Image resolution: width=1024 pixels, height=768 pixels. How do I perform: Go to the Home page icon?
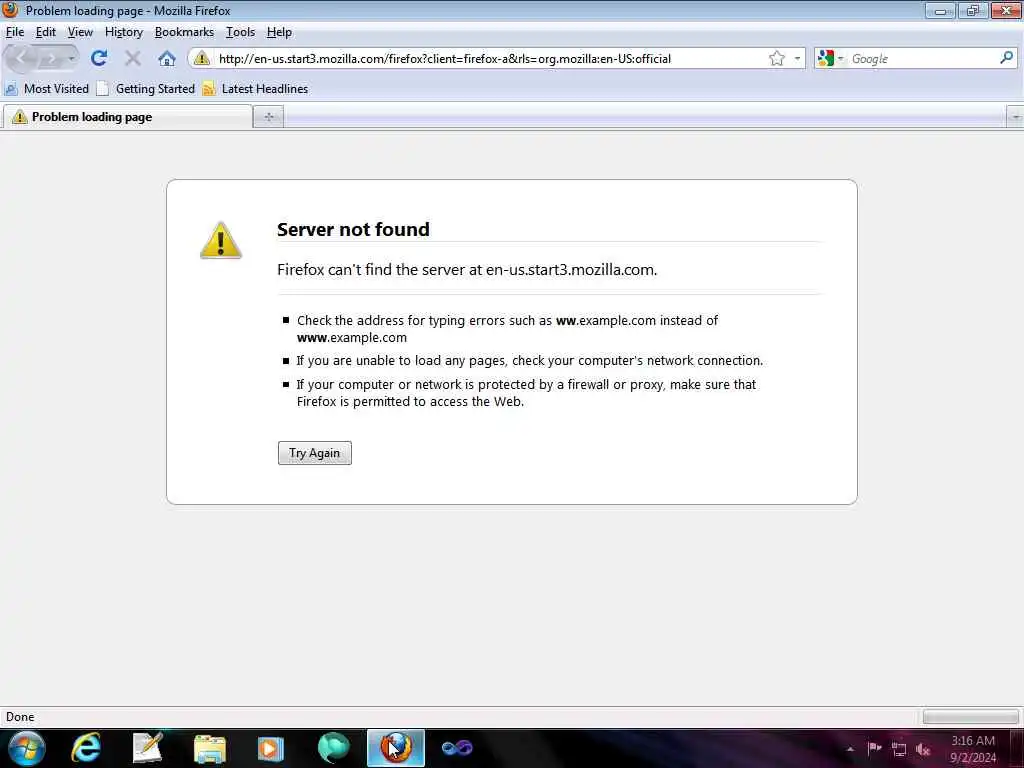(167, 58)
